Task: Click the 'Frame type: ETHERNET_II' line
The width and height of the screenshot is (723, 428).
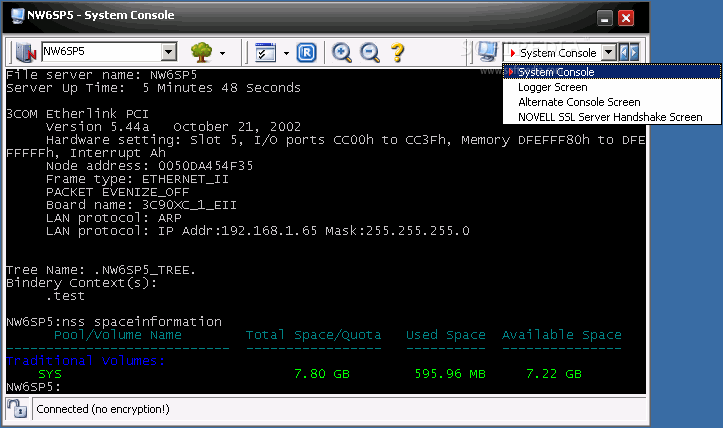Action: point(137,179)
